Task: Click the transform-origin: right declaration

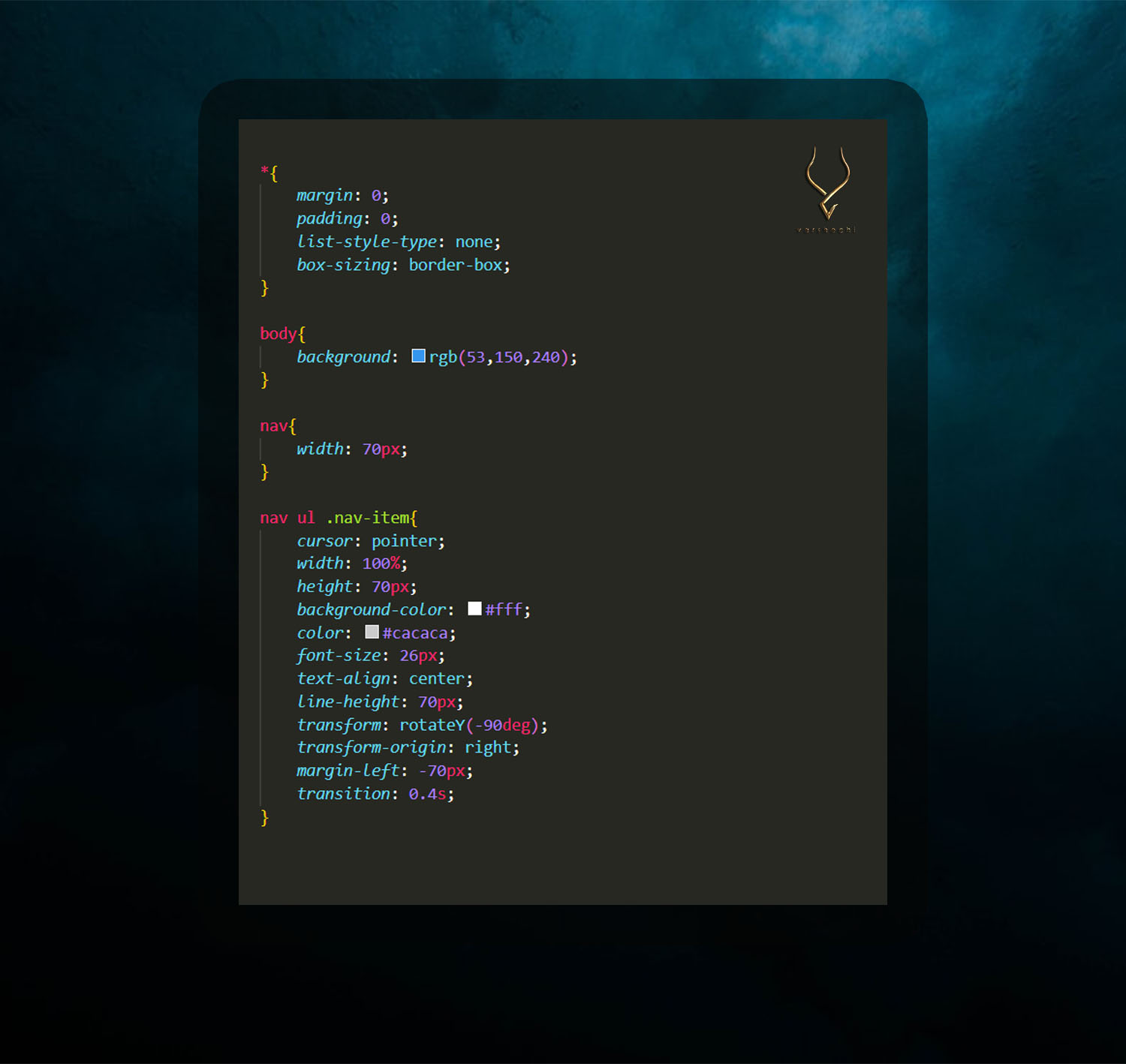Action: coord(405,747)
